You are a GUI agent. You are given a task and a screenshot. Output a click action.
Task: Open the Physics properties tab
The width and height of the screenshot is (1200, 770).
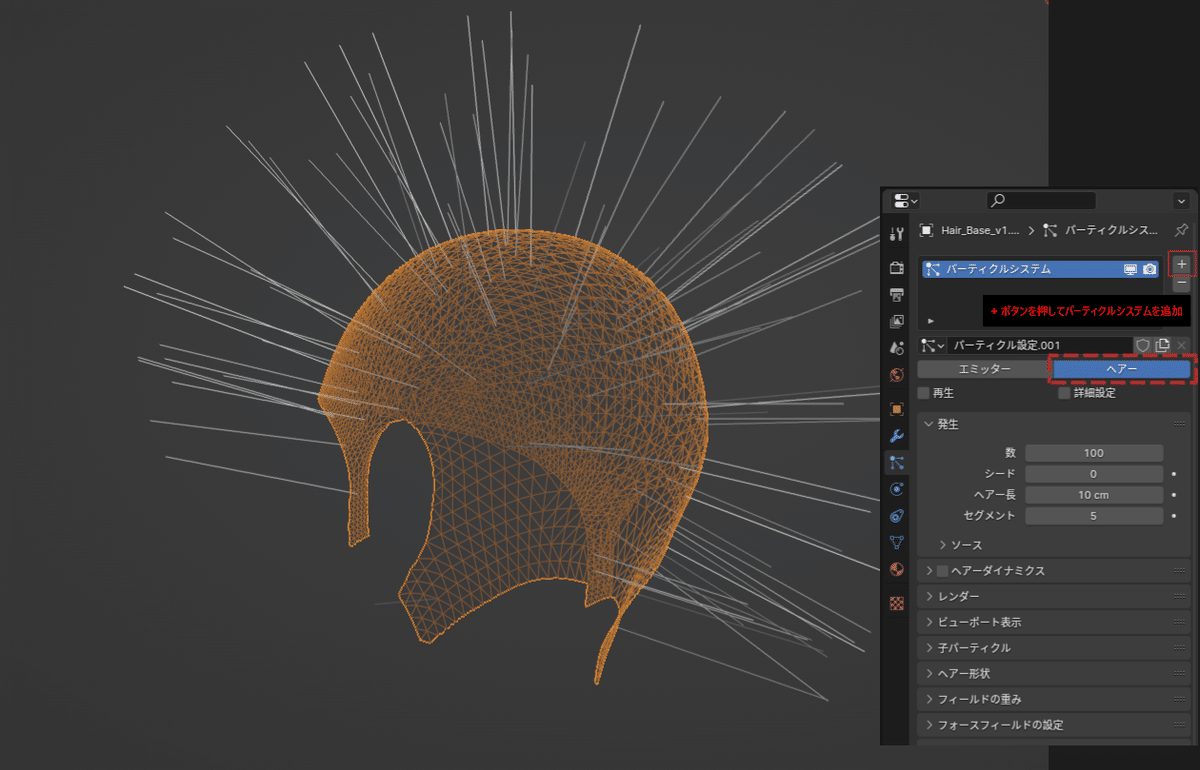[x=896, y=489]
